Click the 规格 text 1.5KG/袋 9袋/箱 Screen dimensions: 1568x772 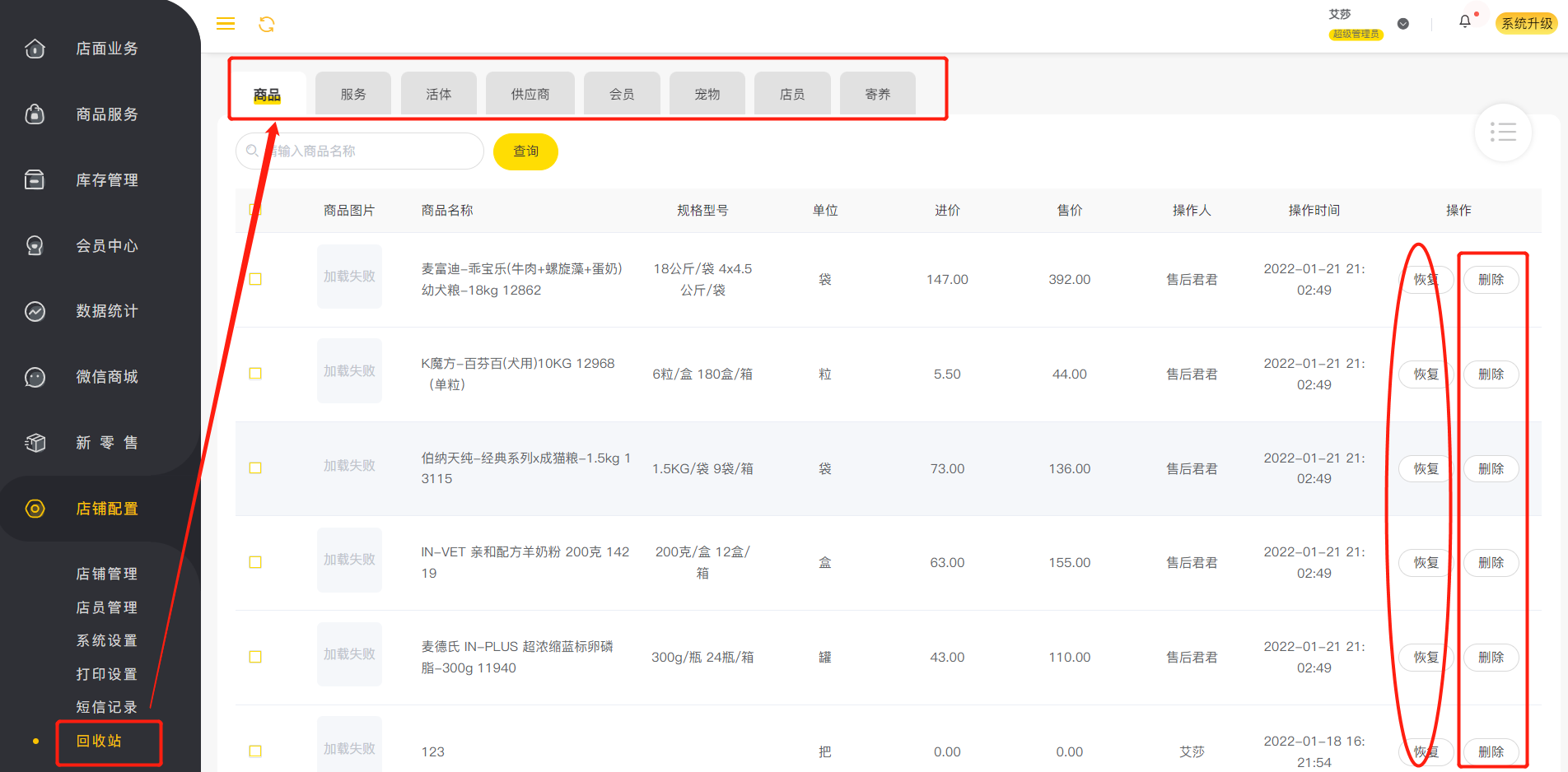702,469
